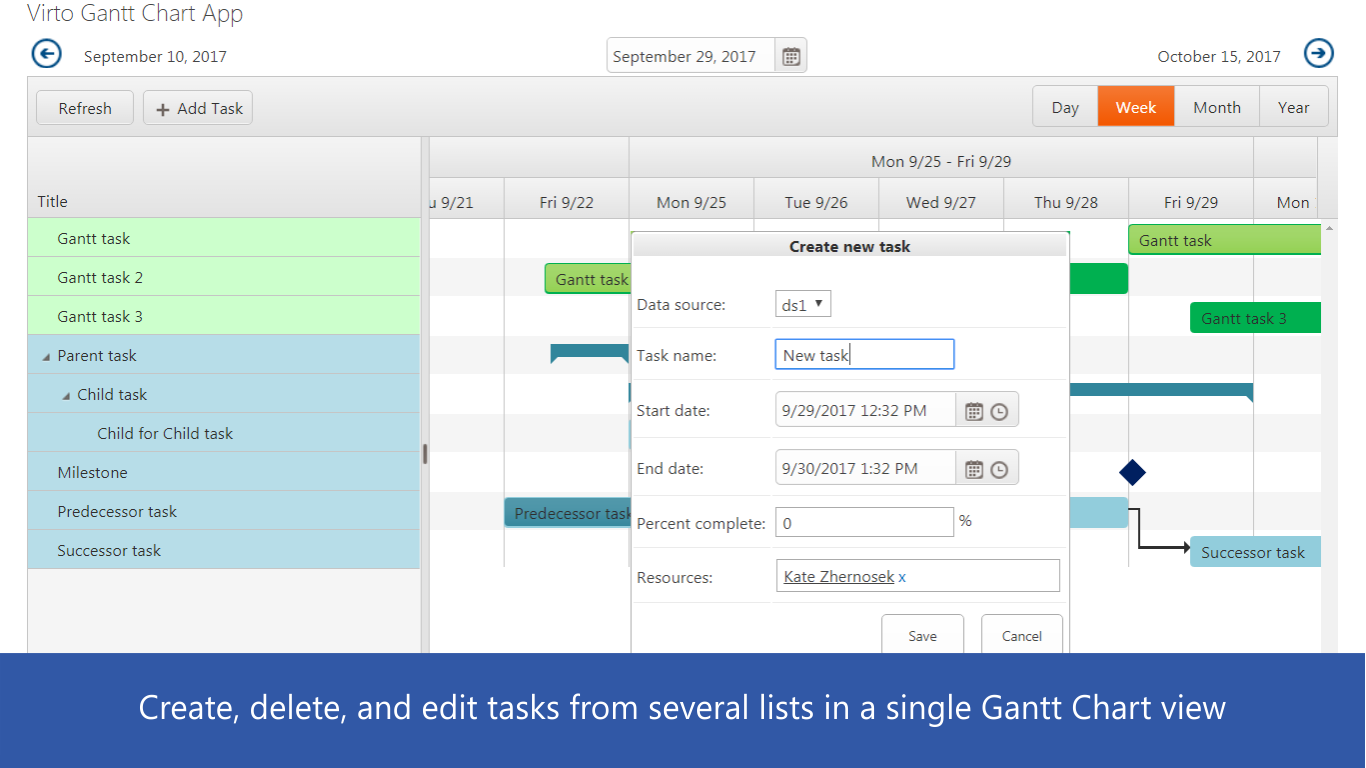The height and width of the screenshot is (768, 1366).
Task: Open the Data source ds1 dropdown
Action: click(803, 304)
